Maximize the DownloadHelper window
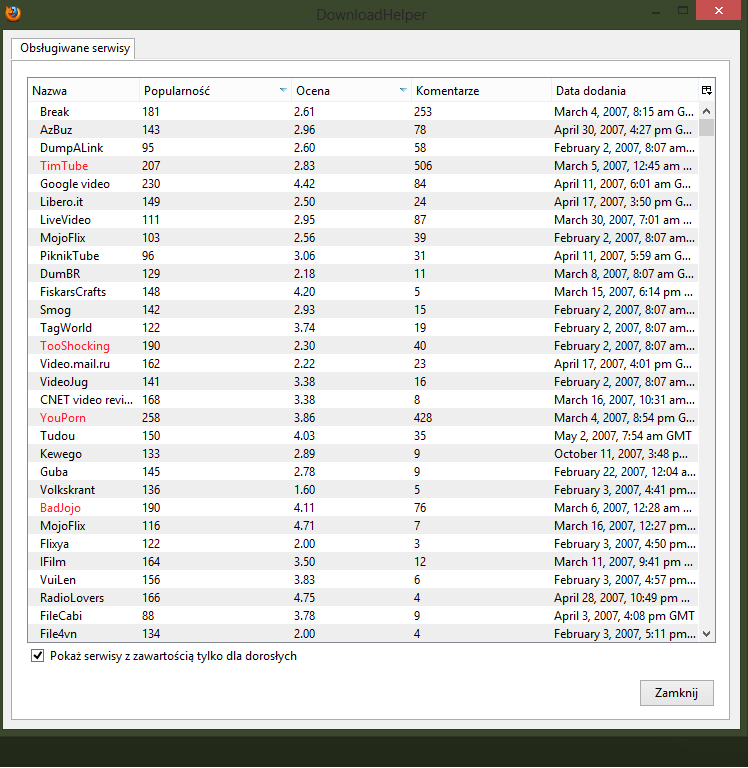 (683, 11)
